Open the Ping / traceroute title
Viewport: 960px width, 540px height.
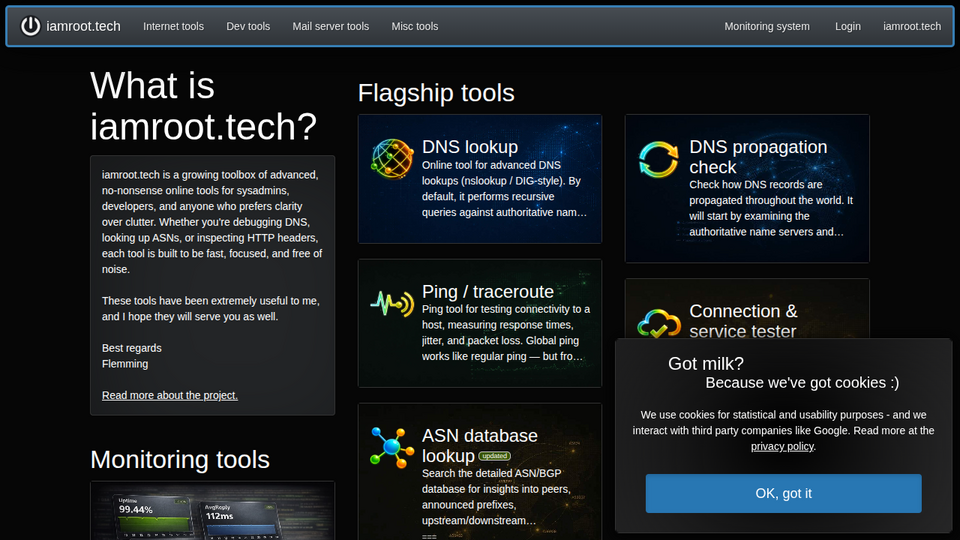[487, 291]
